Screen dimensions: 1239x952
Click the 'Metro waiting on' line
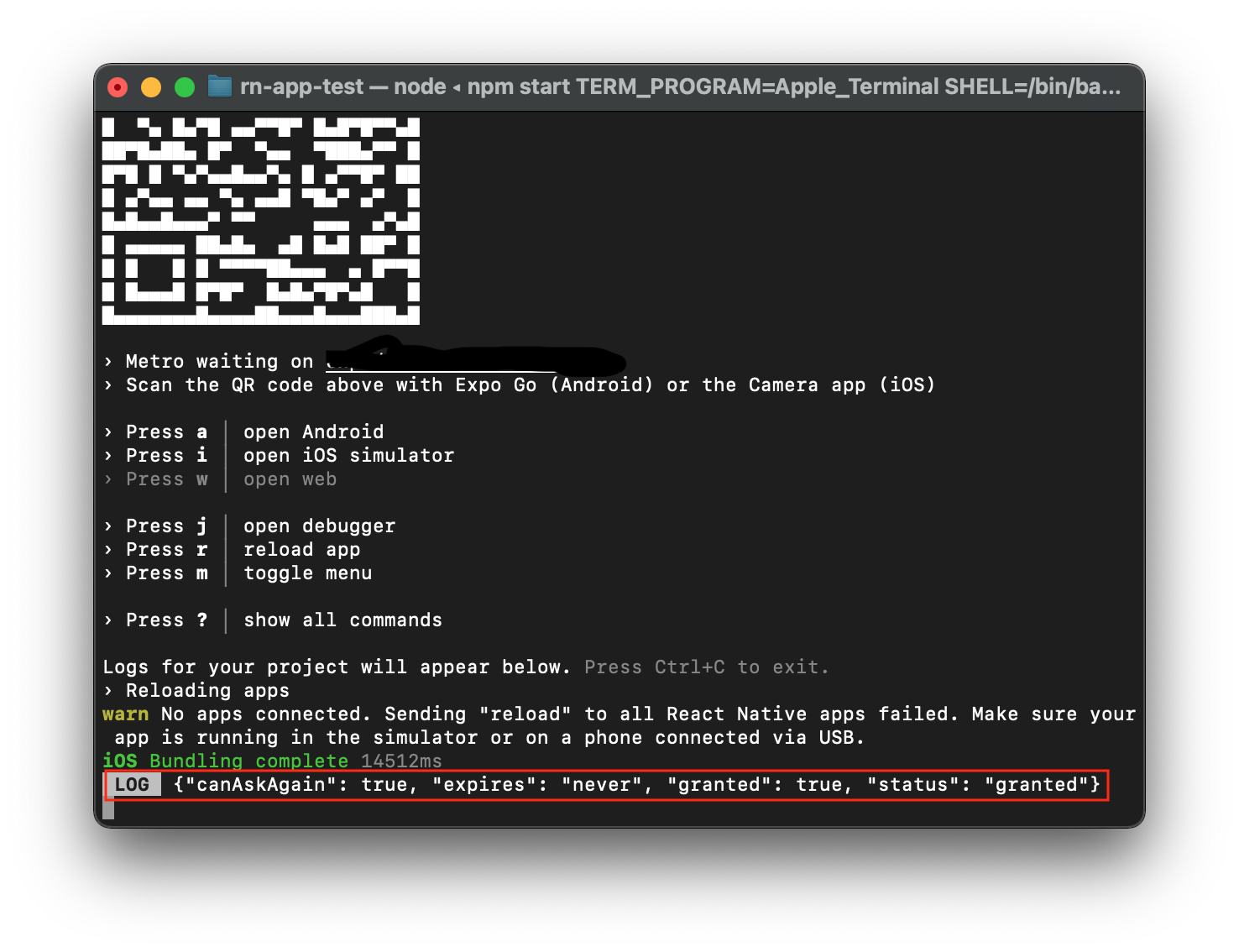pos(364,361)
